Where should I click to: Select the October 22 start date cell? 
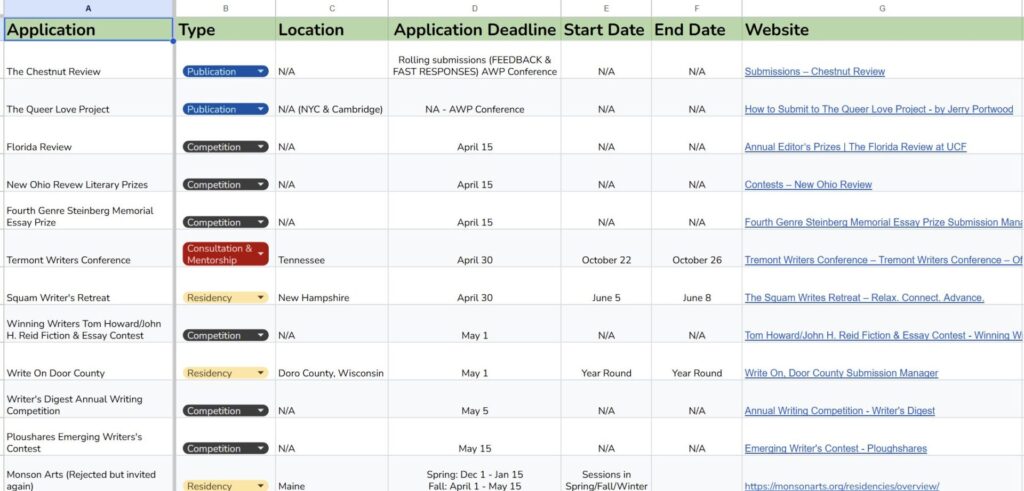606,249
